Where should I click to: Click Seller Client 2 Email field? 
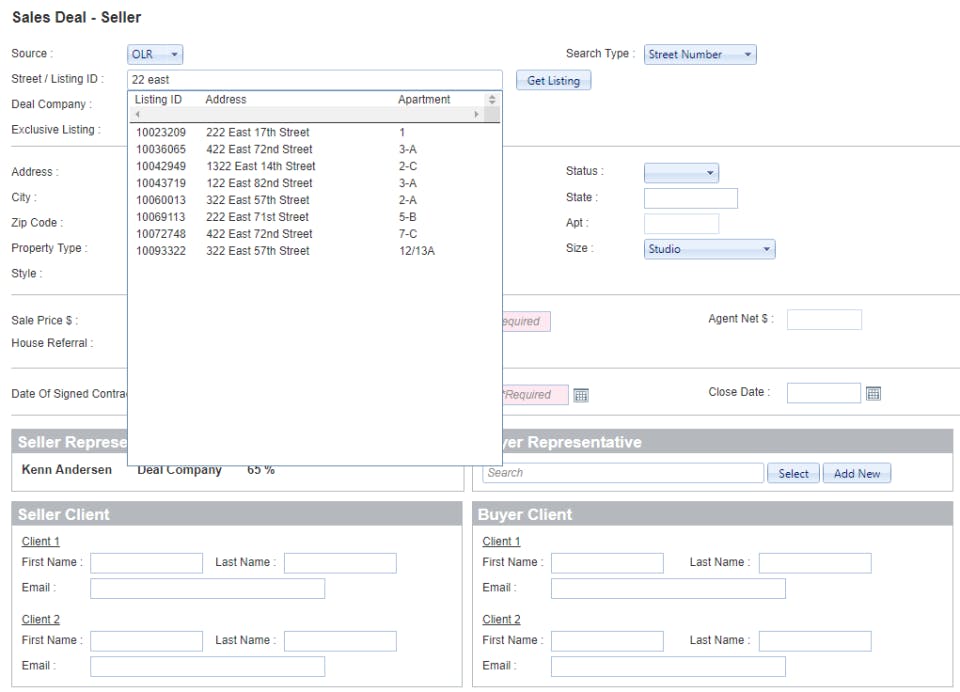coord(208,666)
